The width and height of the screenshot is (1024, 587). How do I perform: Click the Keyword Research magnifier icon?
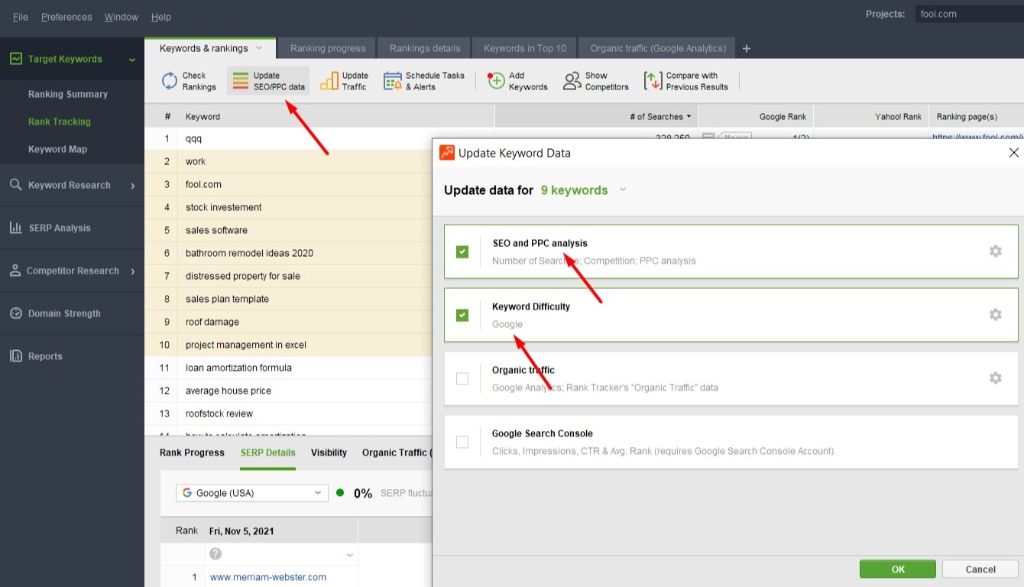click(x=16, y=185)
